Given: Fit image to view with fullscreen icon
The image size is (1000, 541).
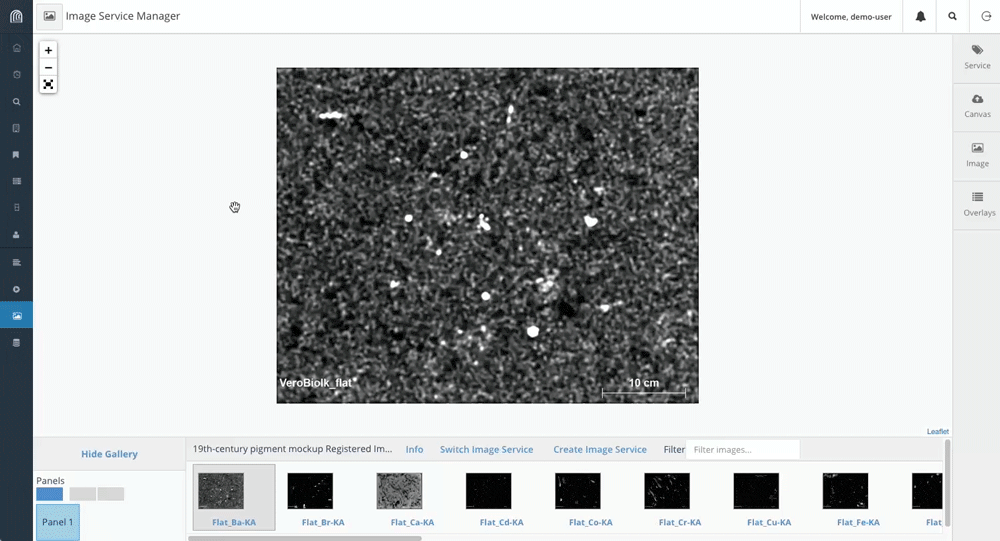Looking at the screenshot, I should point(48,84).
